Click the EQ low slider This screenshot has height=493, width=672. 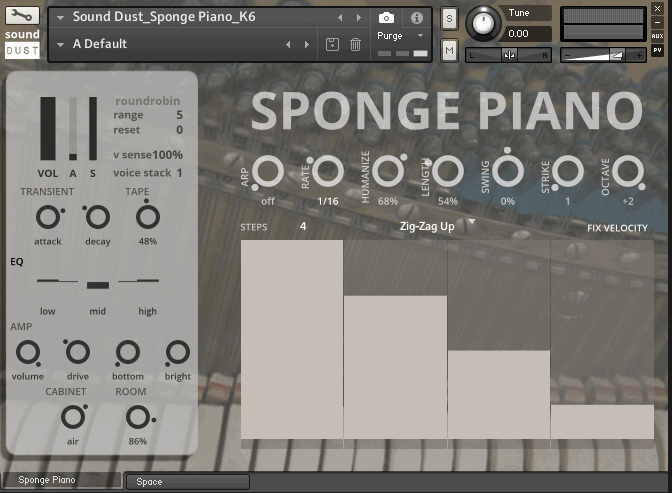(57, 281)
